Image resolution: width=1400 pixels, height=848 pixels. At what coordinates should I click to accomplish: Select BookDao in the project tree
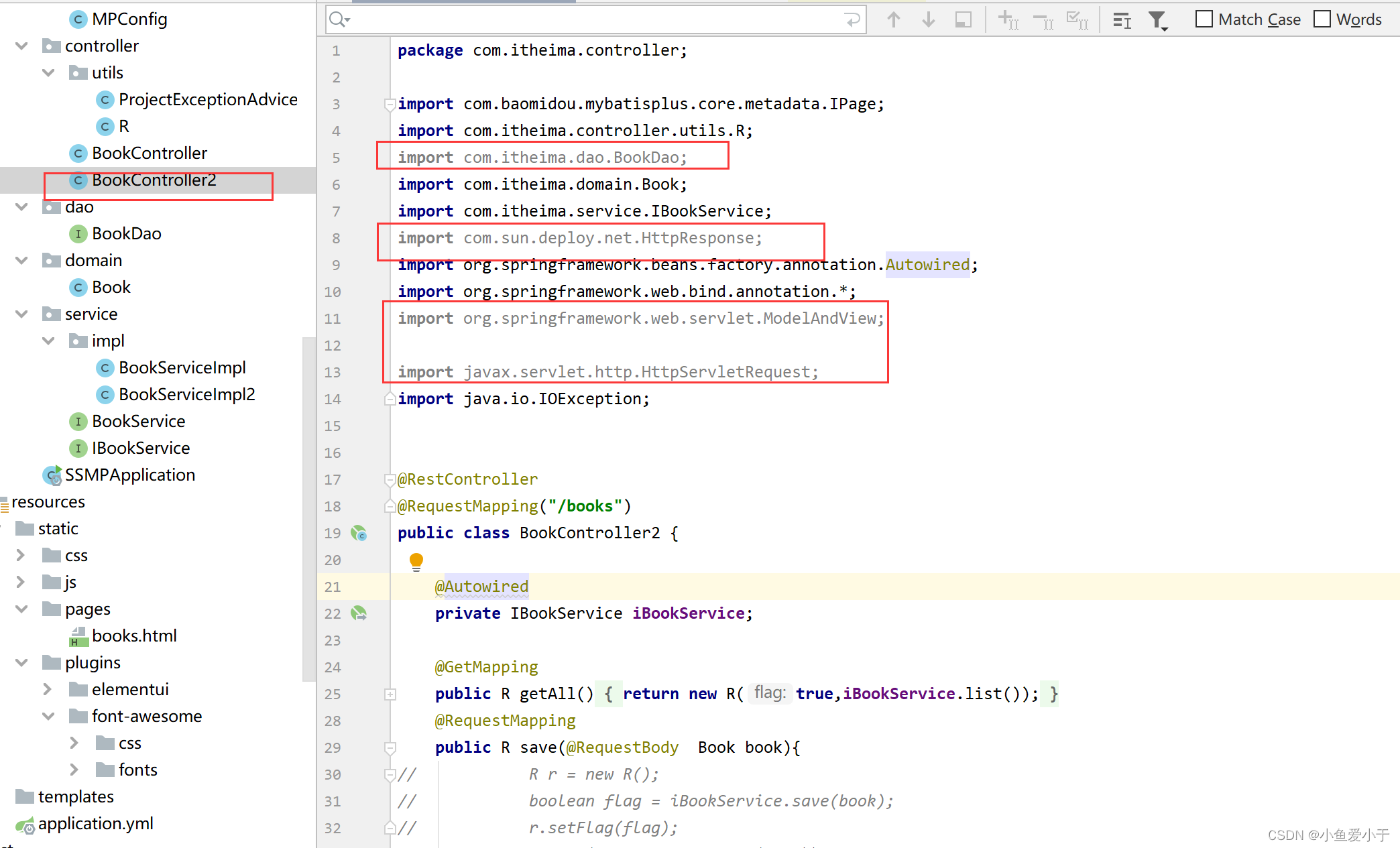pyautogui.click(x=126, y=233)
